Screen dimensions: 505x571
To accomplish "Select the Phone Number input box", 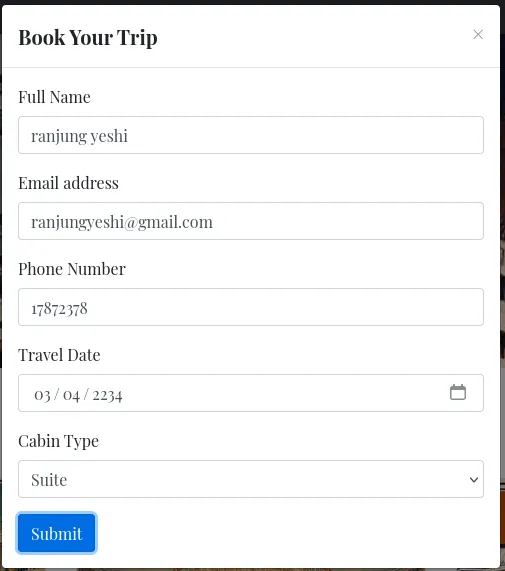I will point(251,307).
